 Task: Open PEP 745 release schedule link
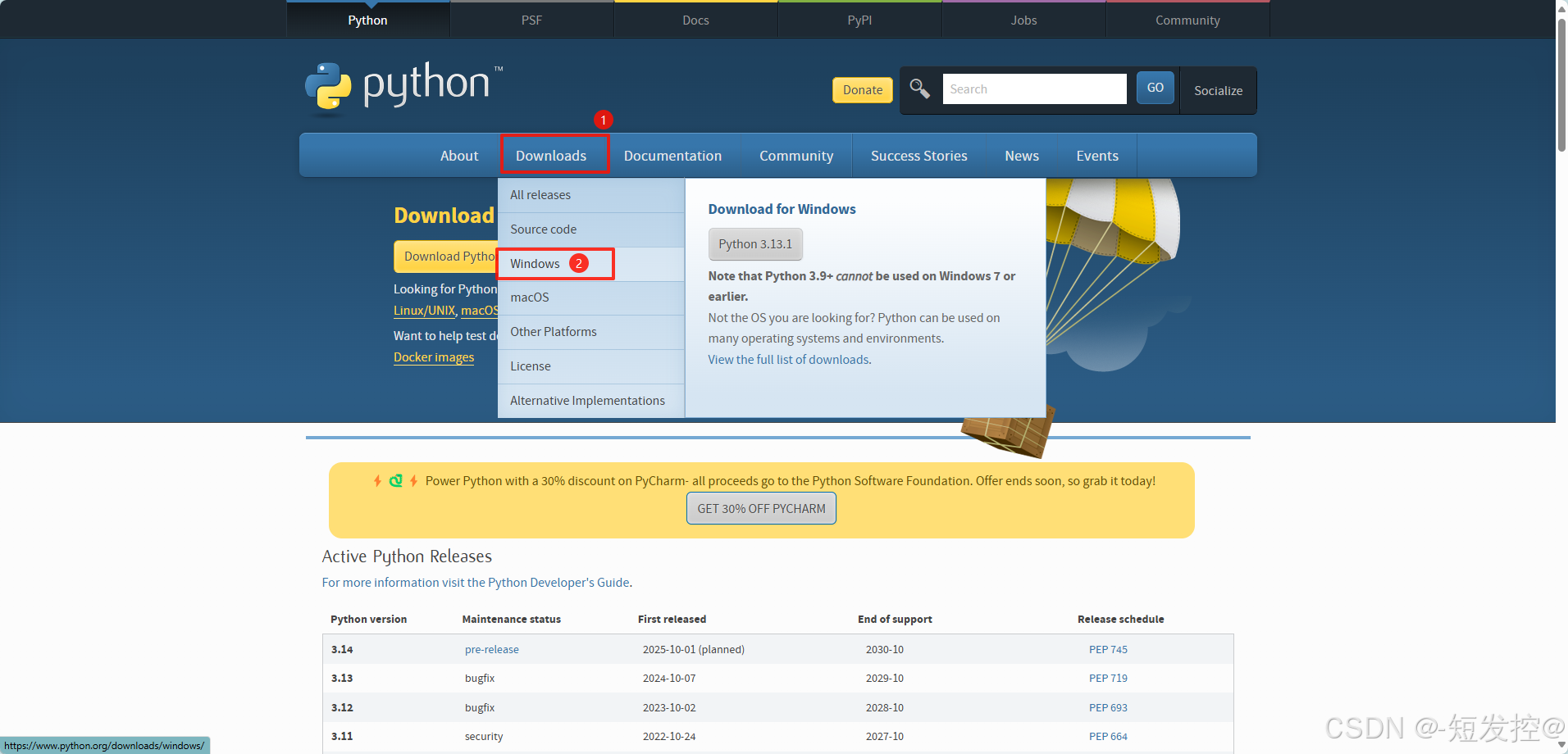[1108, 648]
